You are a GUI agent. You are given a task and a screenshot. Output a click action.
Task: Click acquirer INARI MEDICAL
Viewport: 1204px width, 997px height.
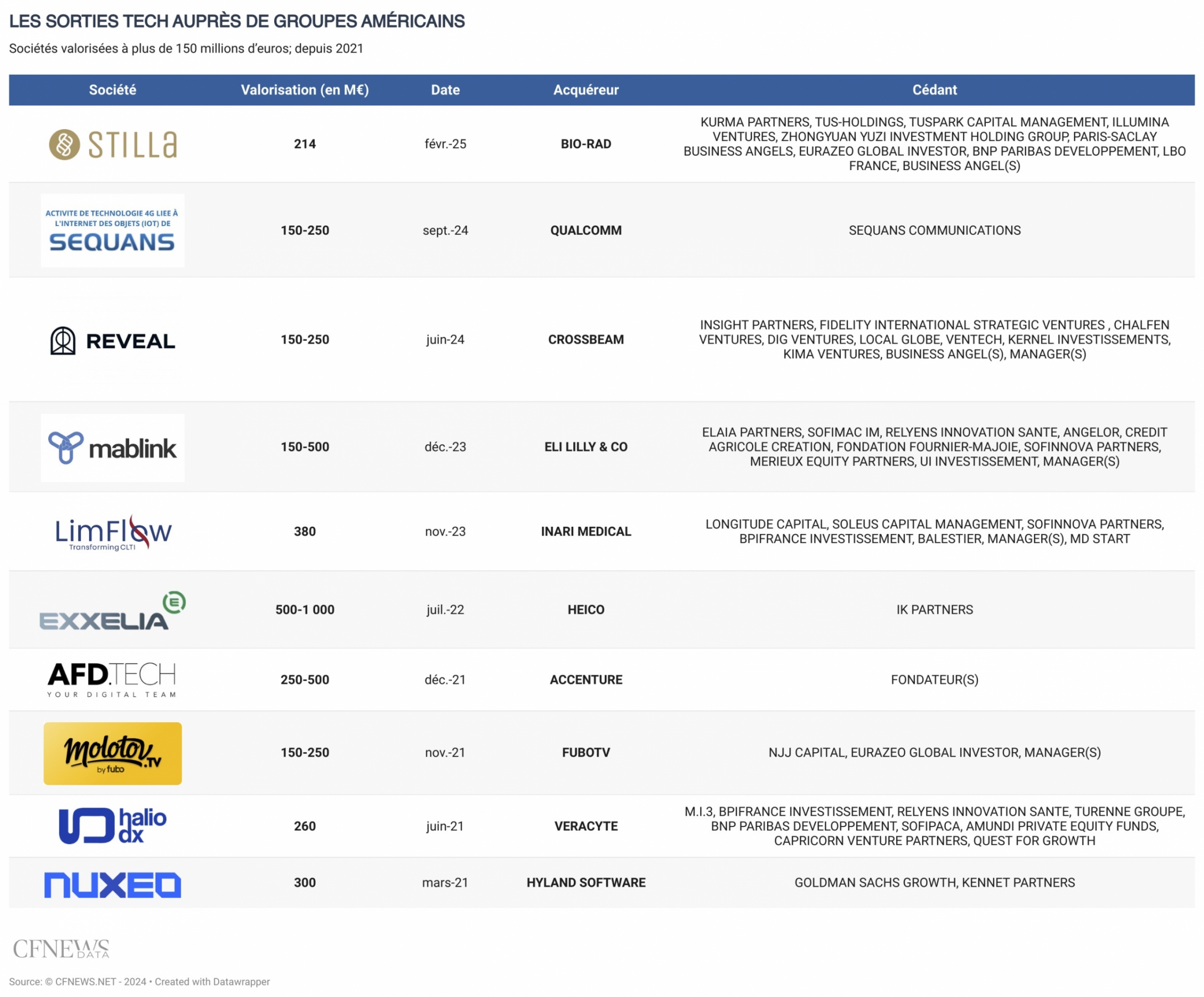click(x=586, y=532)
